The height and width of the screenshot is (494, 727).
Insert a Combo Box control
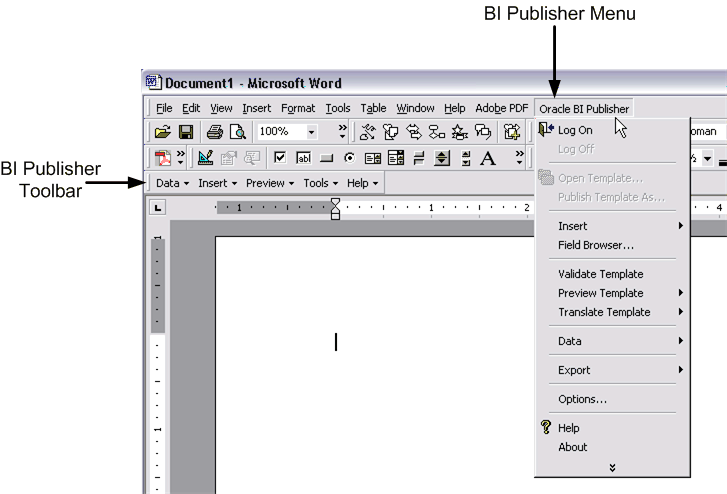coord(396,158)
